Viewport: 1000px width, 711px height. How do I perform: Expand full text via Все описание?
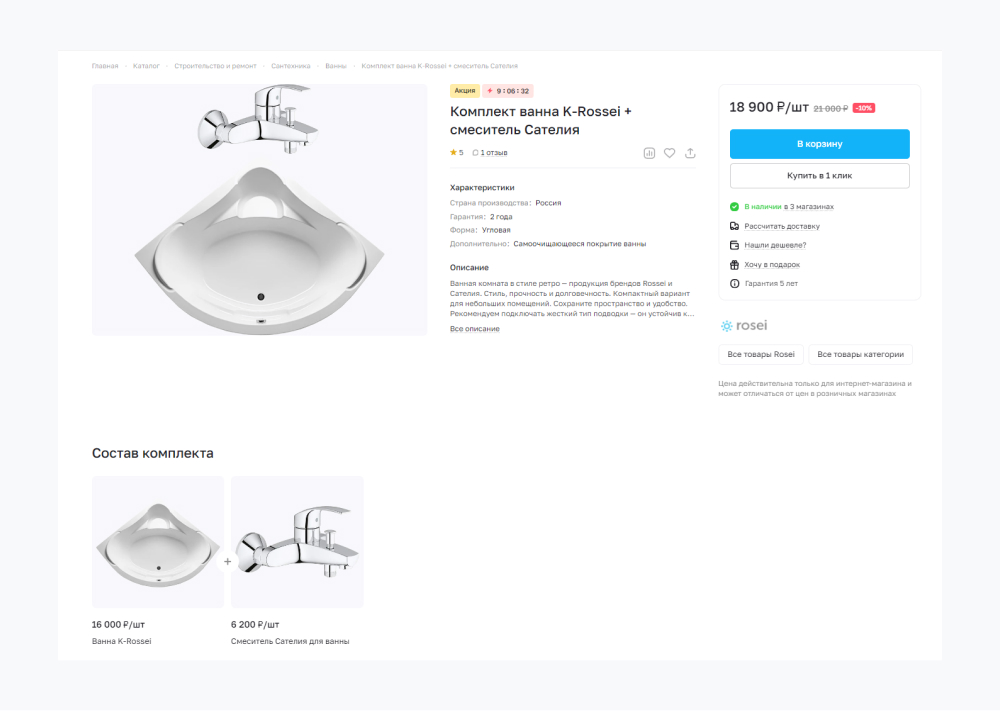coord(475,329)
